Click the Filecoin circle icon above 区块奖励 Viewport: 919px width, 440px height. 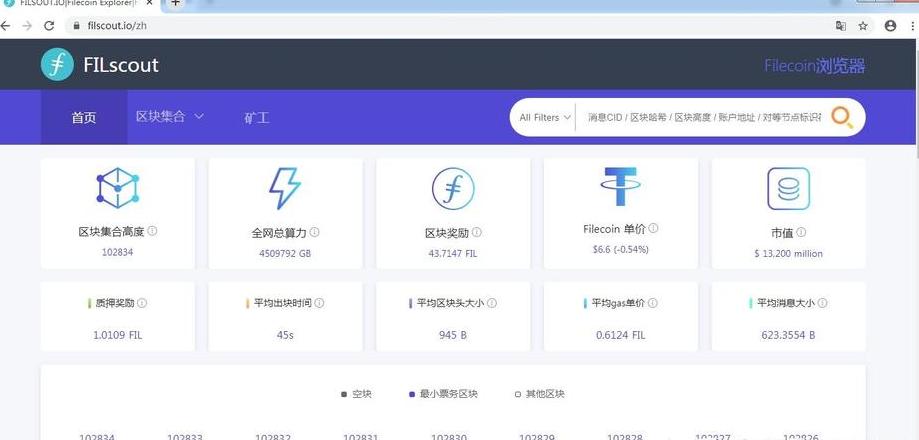[x=453, y=188]
